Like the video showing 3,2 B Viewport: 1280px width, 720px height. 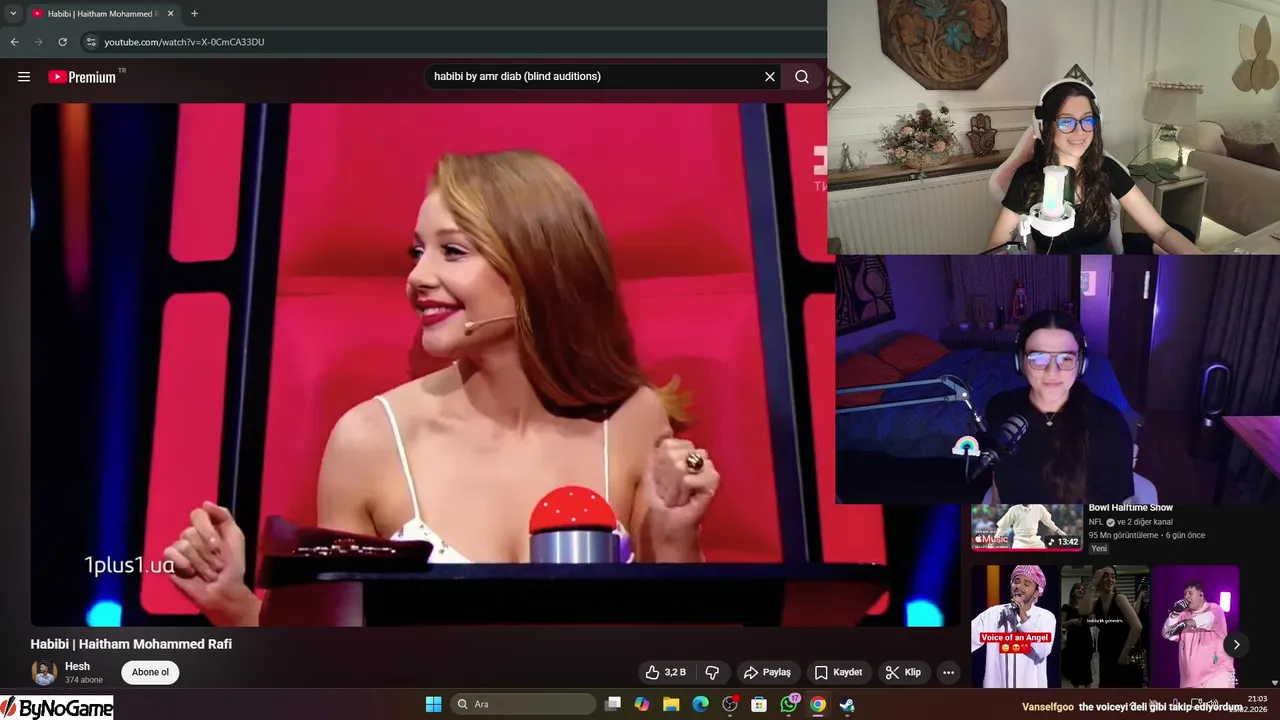(x=665, y=672)
